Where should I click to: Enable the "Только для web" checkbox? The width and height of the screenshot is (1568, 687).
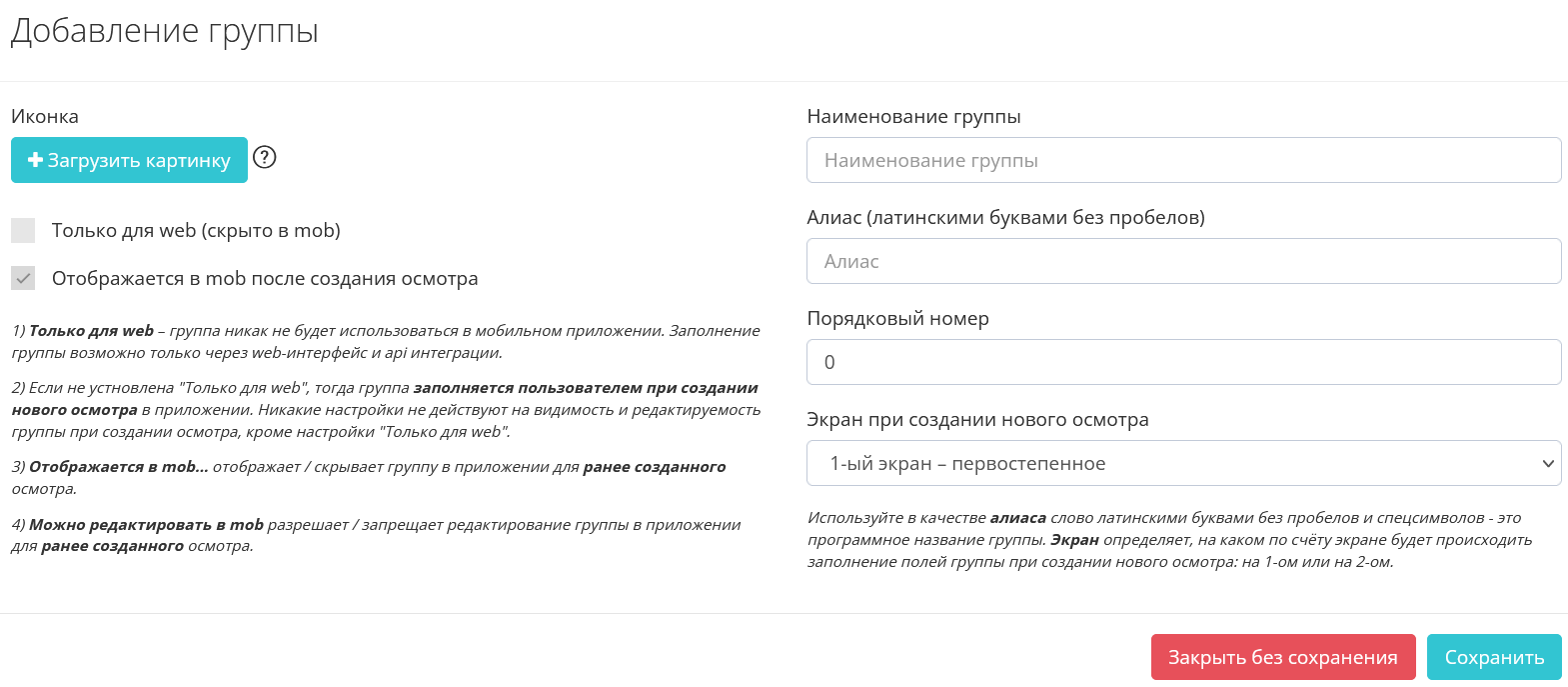pos(23,230)
